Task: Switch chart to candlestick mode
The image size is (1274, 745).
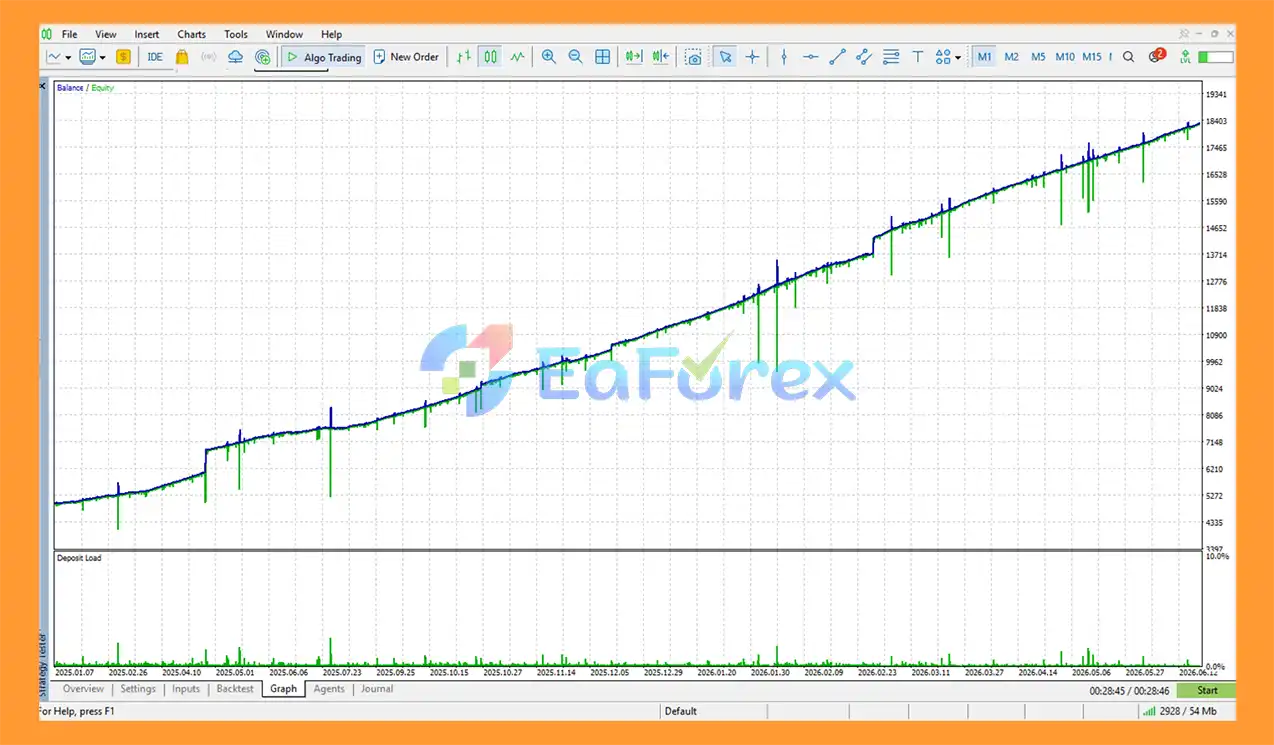Action: [490, 57]
